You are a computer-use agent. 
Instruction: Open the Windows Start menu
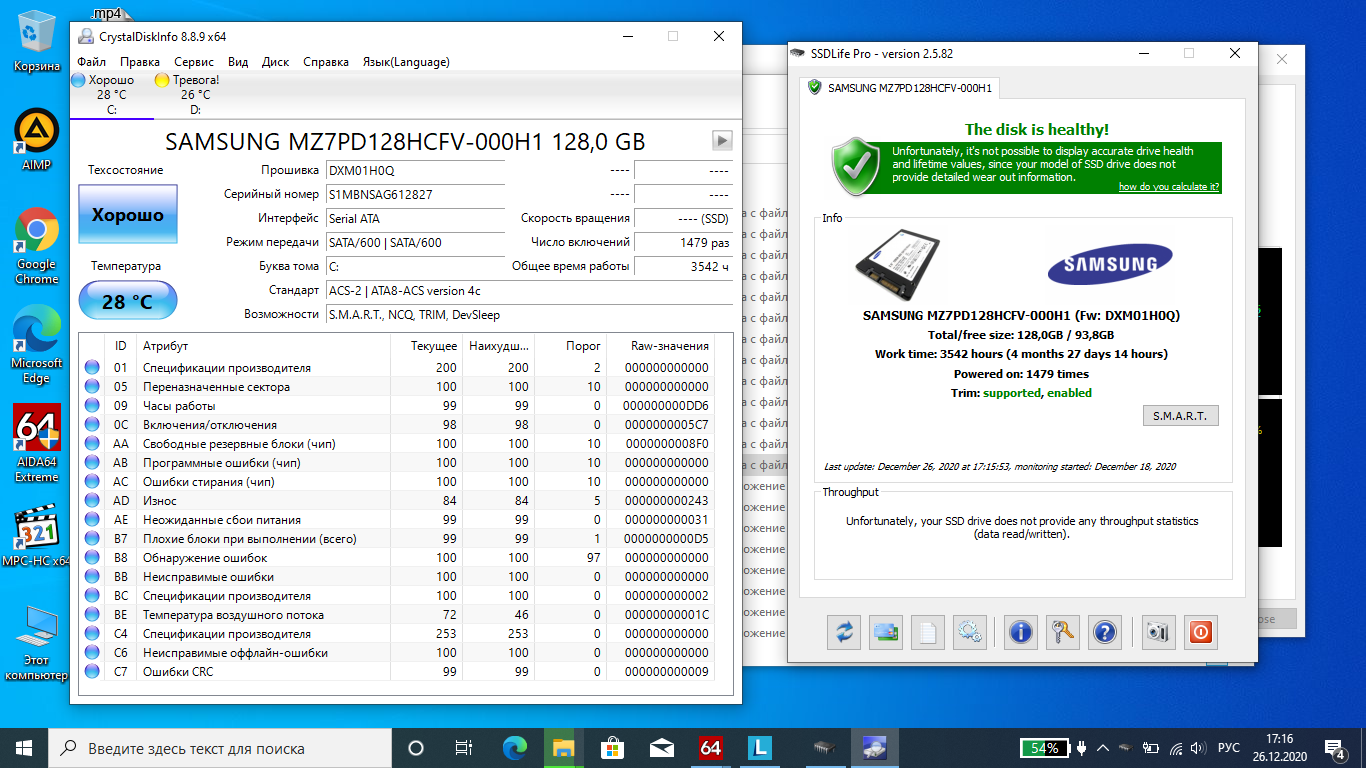(x=24, y=748)
